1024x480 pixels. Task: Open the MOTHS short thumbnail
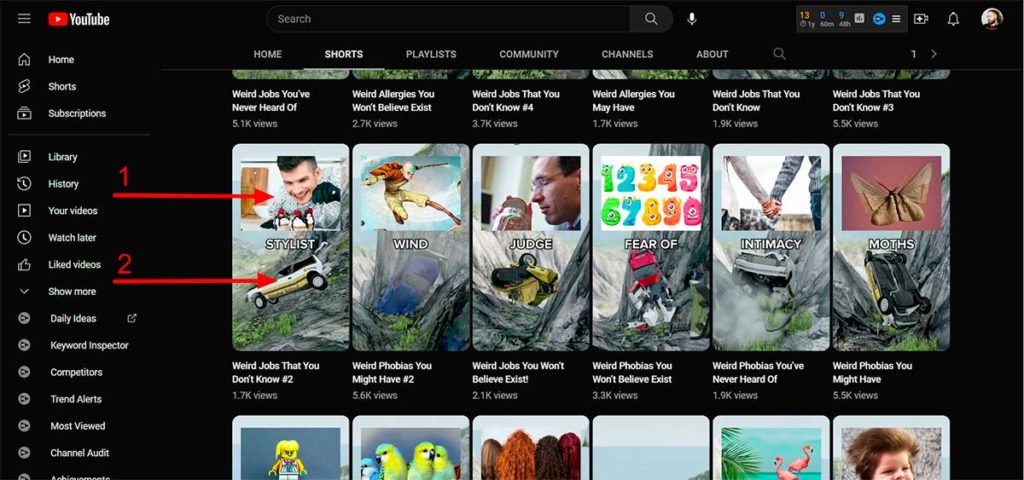890,246
